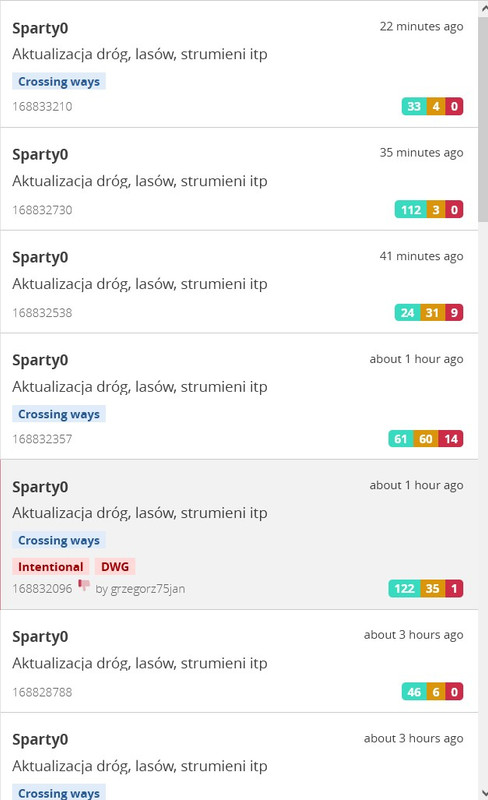Click the vertical scrollbar thumb

483,119
